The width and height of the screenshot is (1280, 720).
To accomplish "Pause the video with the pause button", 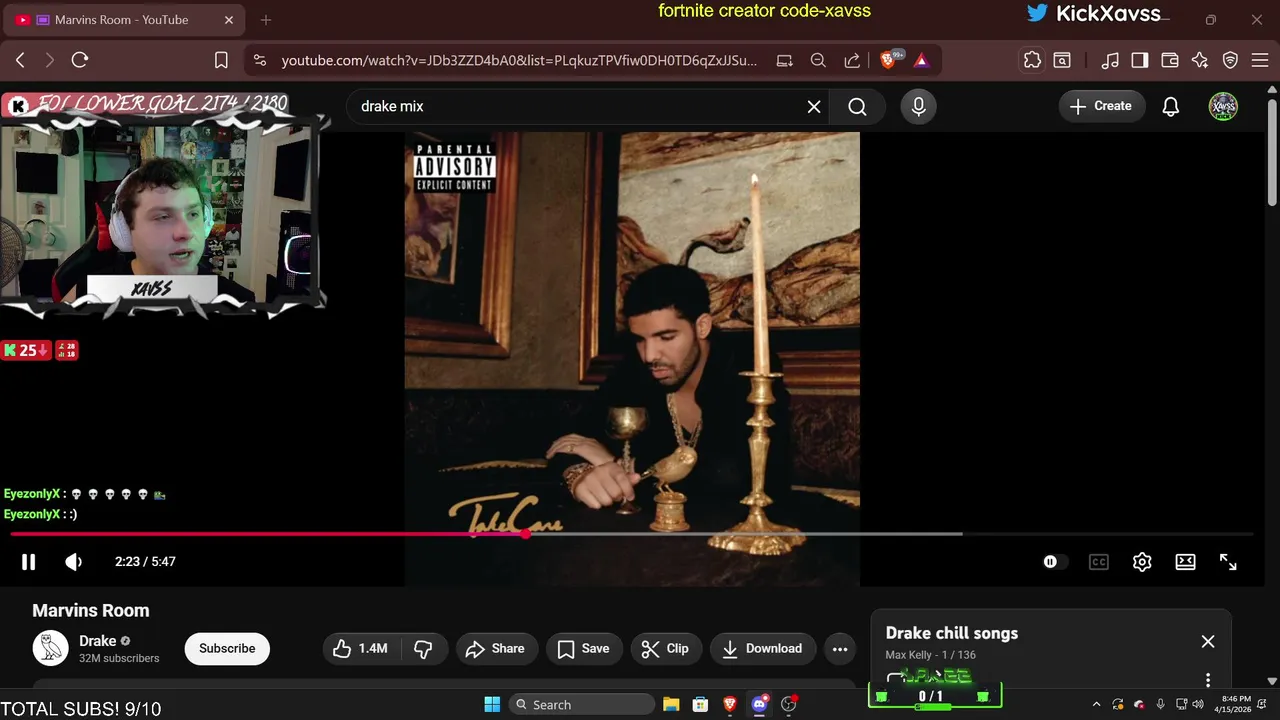I will [28, 562].
